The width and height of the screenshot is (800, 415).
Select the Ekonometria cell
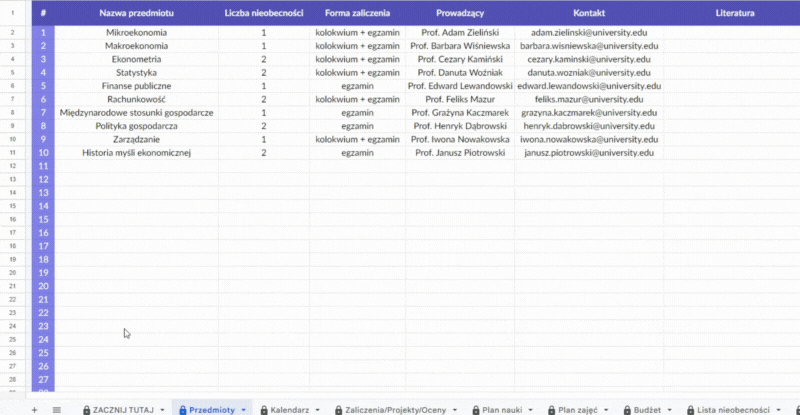pyautogui.click(x=136, y=59)
